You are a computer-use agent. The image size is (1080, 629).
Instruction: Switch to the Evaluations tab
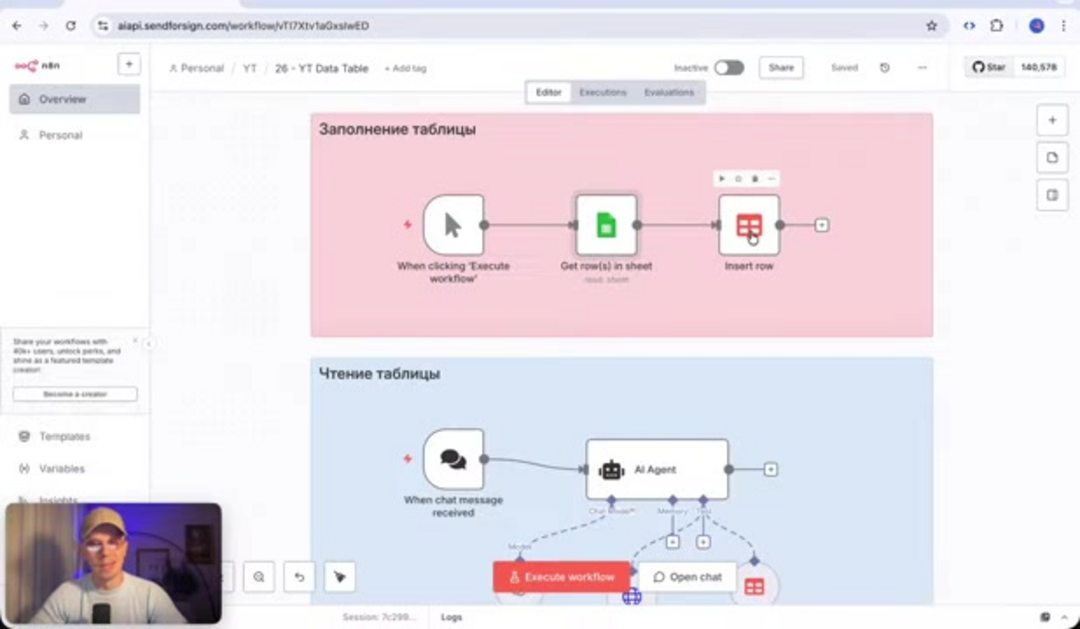pyautogui.click(x=669, y=92)
